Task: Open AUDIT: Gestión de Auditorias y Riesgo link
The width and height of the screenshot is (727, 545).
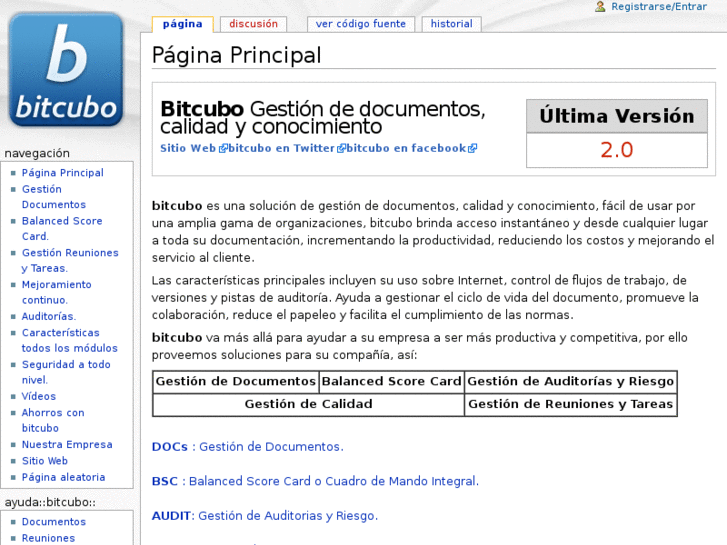Action: click(265, 516)
